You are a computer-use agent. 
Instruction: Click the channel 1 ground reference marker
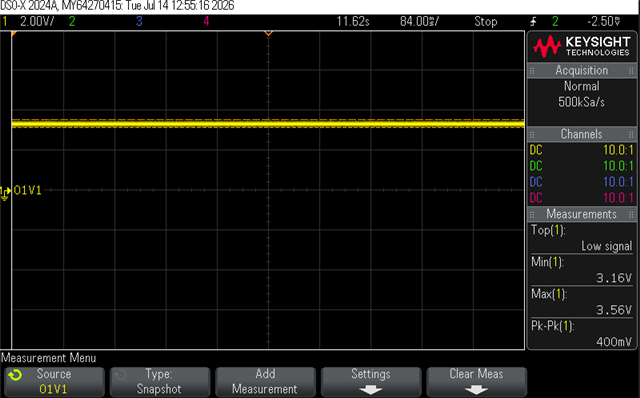pyautogui.click(x=5, y=193)
